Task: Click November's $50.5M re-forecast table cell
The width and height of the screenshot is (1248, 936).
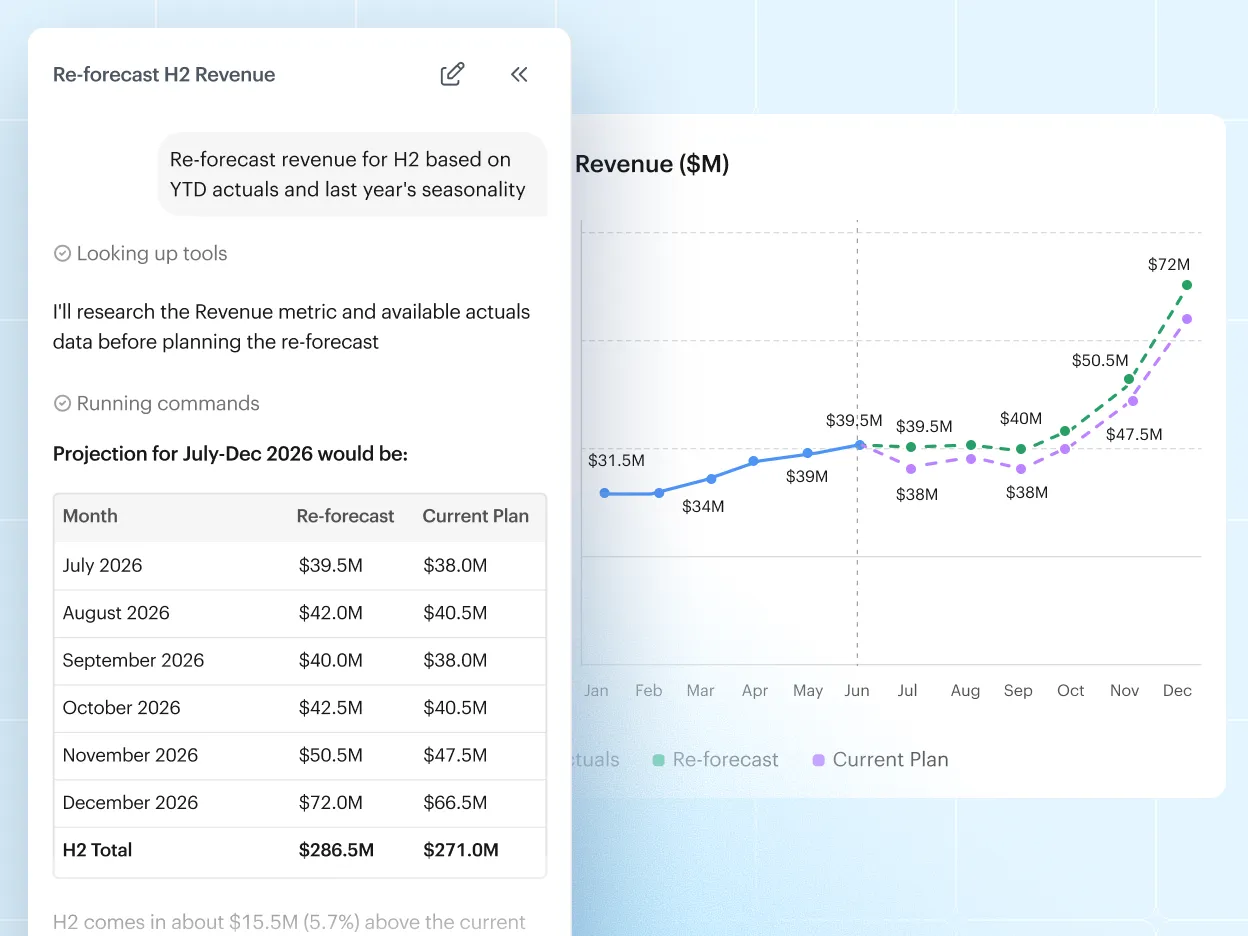Action: (x=330, y=755)
